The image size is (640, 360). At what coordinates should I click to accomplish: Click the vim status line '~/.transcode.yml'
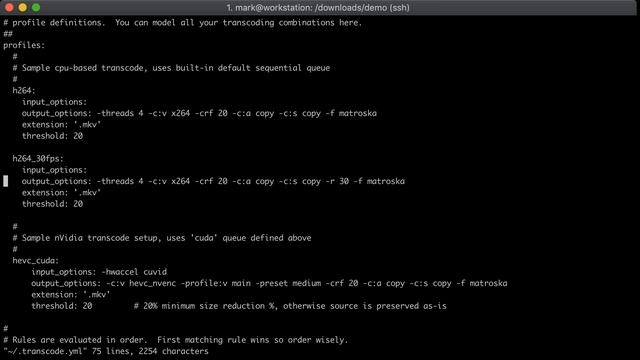click(106, 351)
